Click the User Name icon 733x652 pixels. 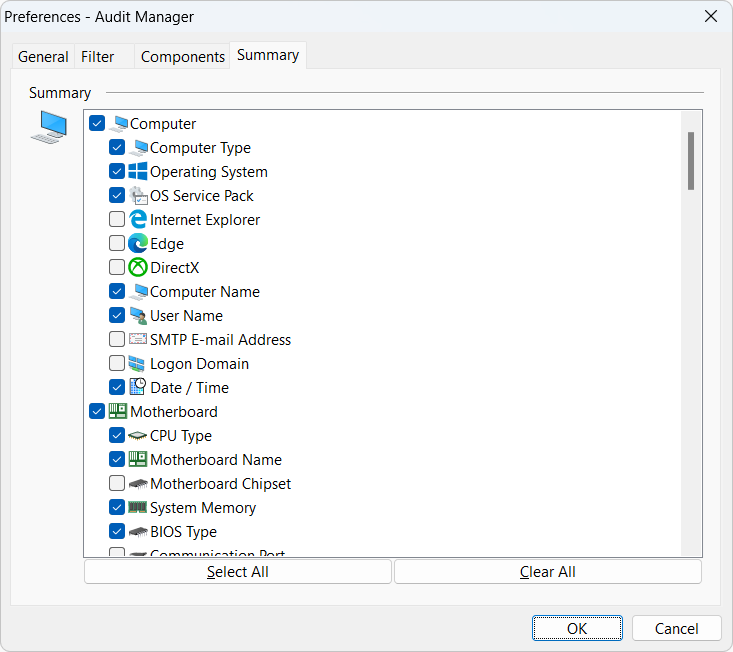[x=138, y=316]
